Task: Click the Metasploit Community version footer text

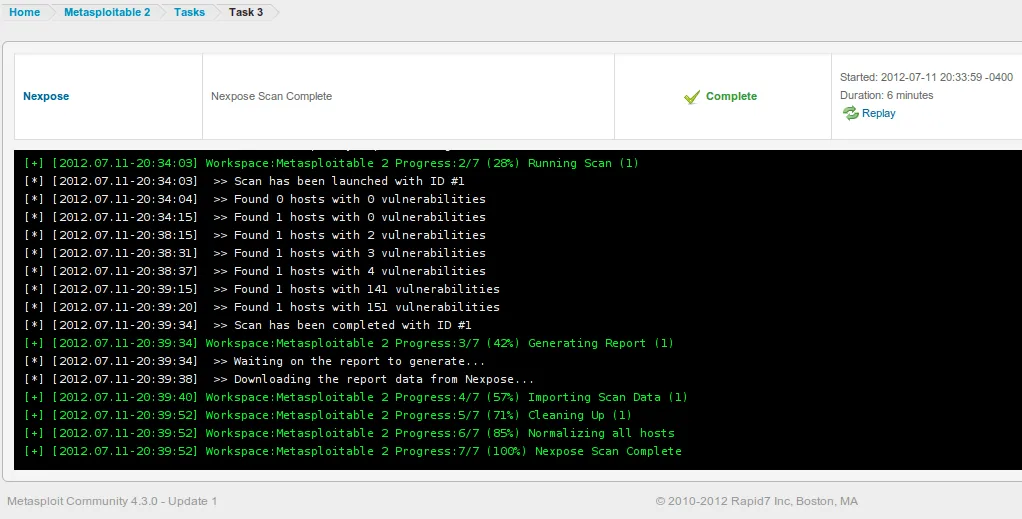Action: (112, 501)
